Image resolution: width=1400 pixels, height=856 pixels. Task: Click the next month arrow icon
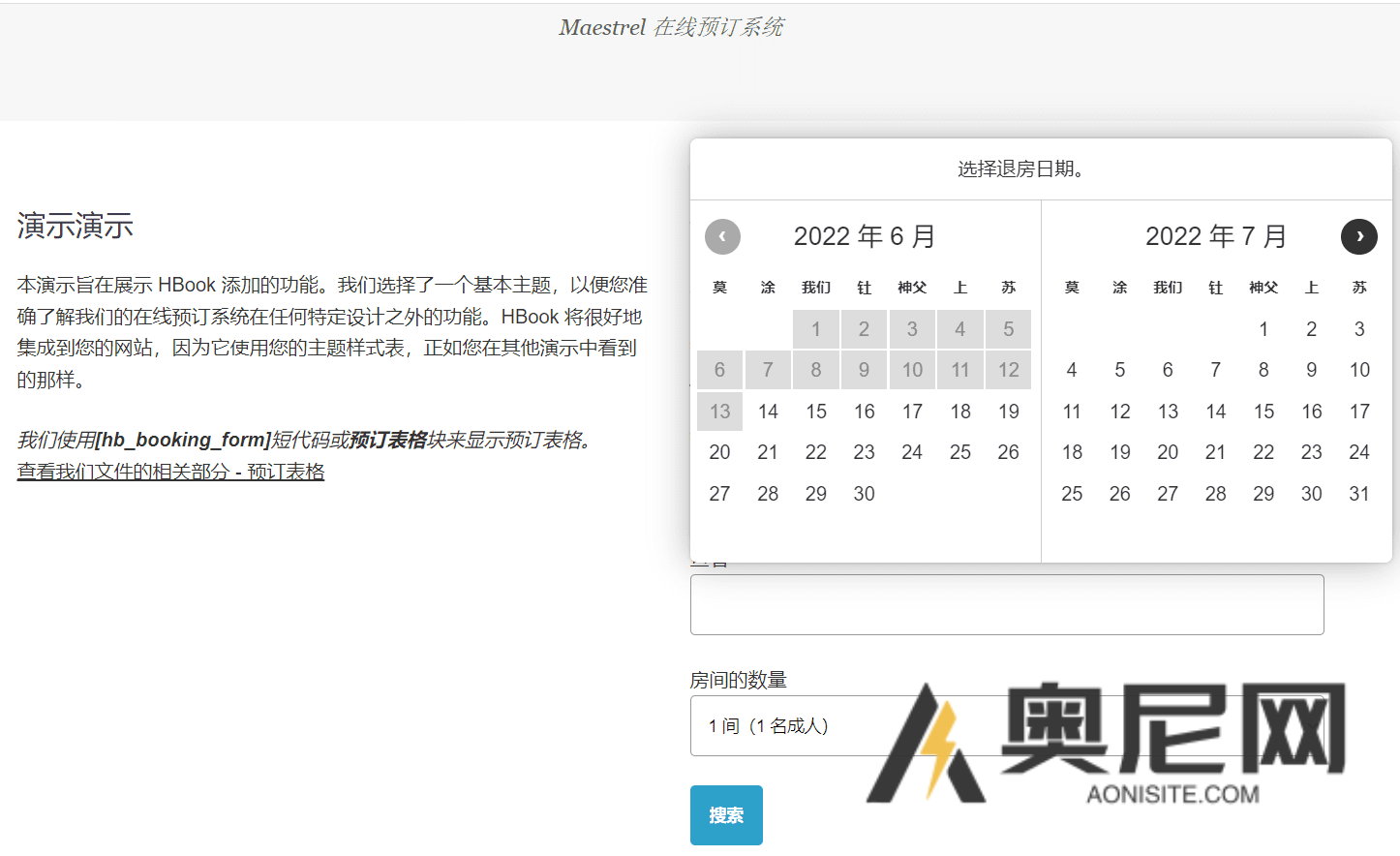pyautogui.click(x=1358, y=236)
